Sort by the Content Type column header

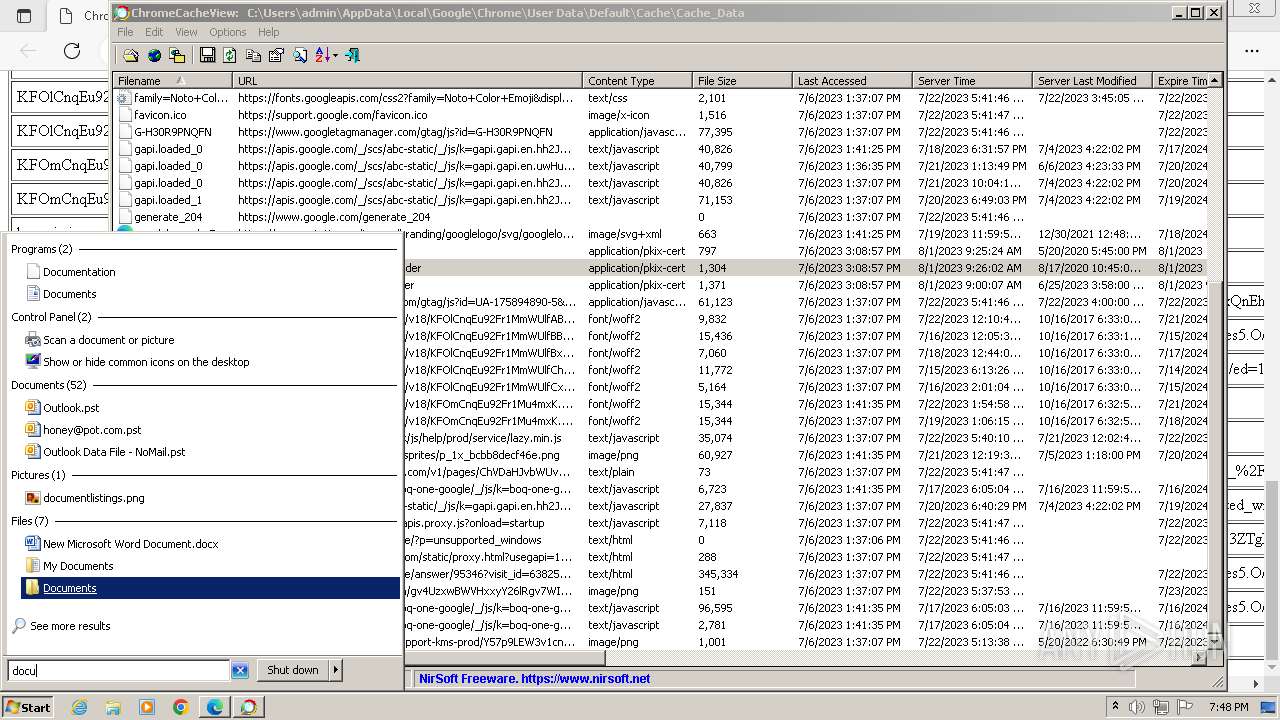tap(637, 81)
